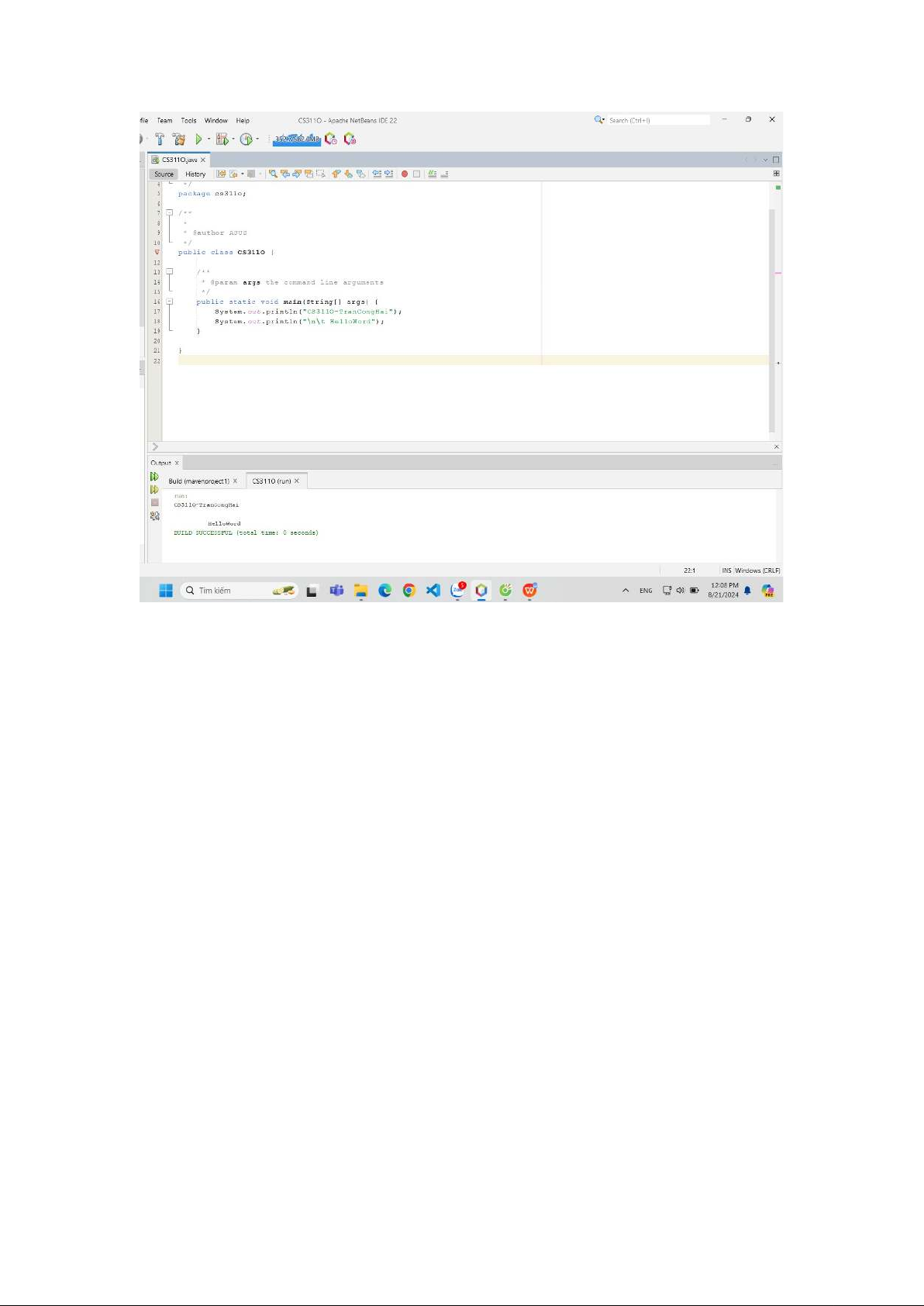Open dropdown arrow beside Run Project button

pyautogui.click(x=209, y=140)
